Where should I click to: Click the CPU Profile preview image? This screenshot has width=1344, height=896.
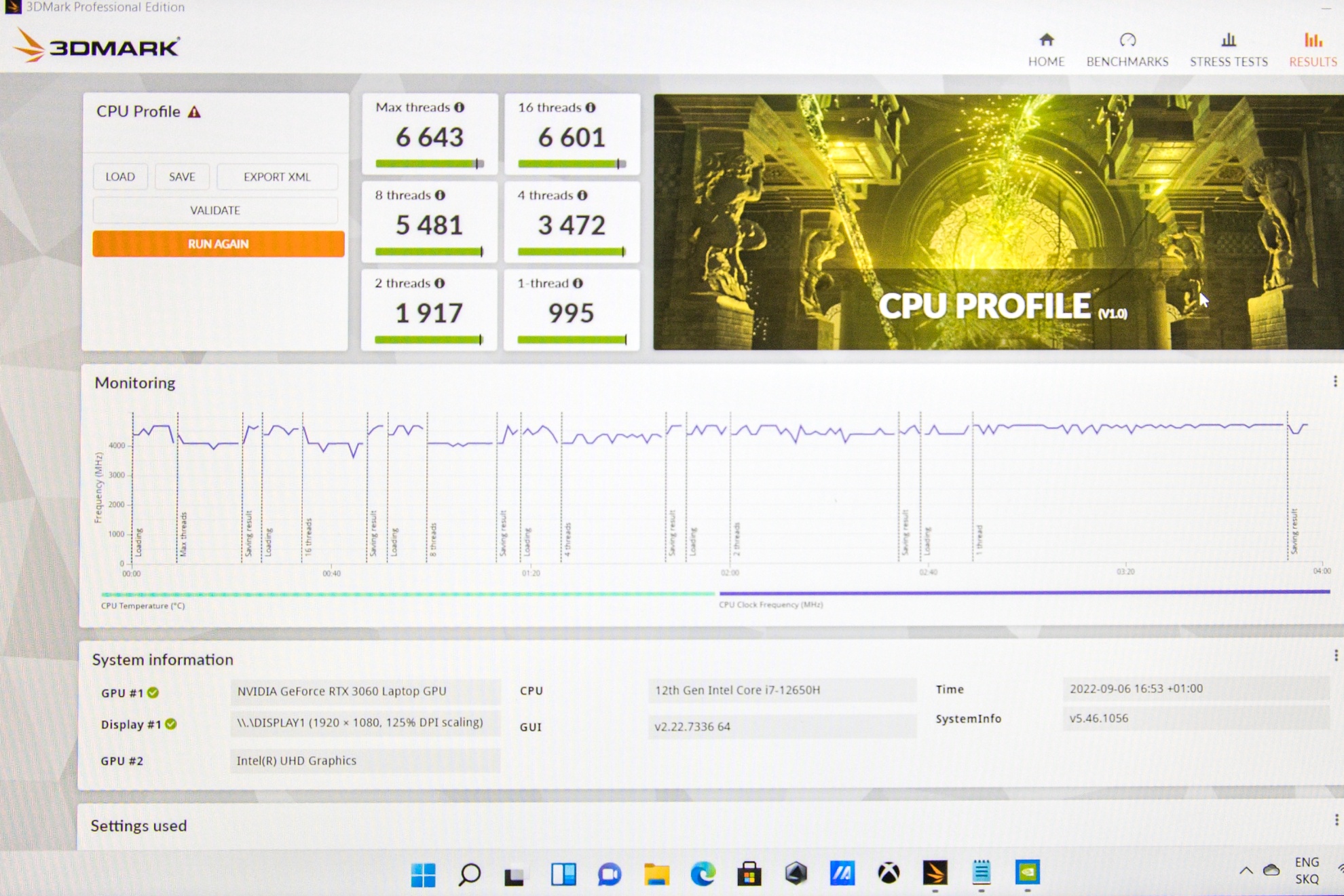pyautogui.click(x=998, y=222)
